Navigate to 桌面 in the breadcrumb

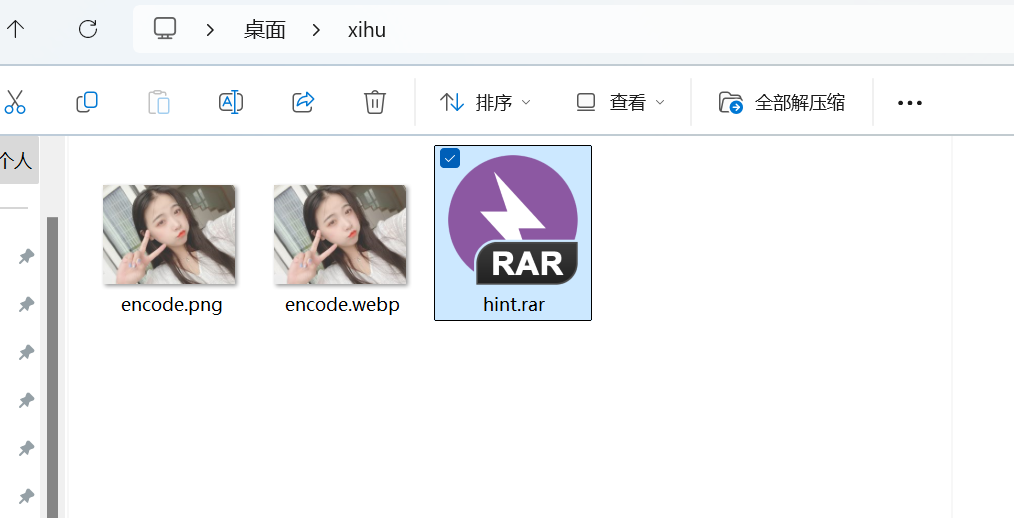pyautogui.click(x=264, y=30)
